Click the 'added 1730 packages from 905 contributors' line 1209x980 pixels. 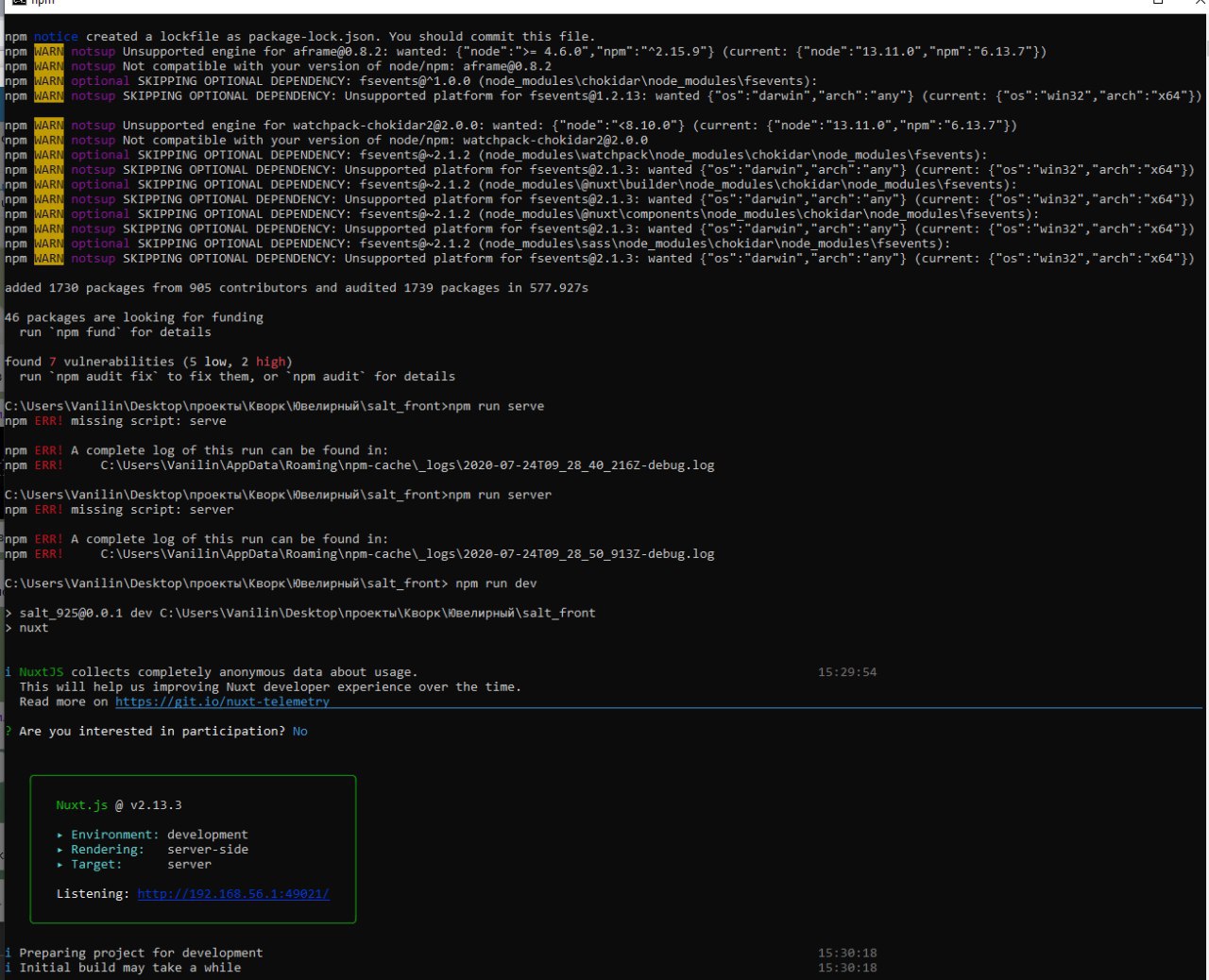(x=297, y=288)
